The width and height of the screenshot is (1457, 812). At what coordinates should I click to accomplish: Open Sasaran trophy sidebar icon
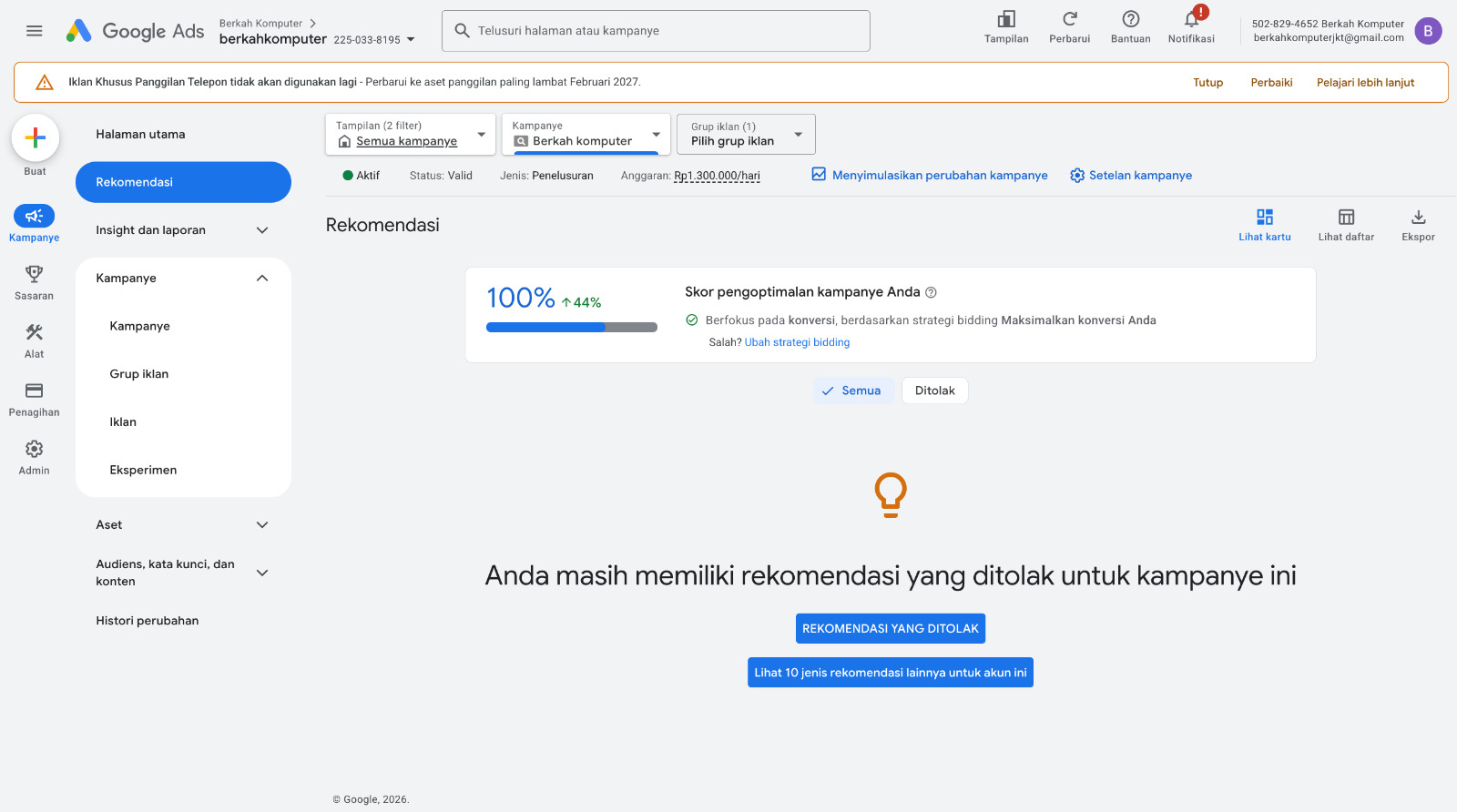pos(35,274)
